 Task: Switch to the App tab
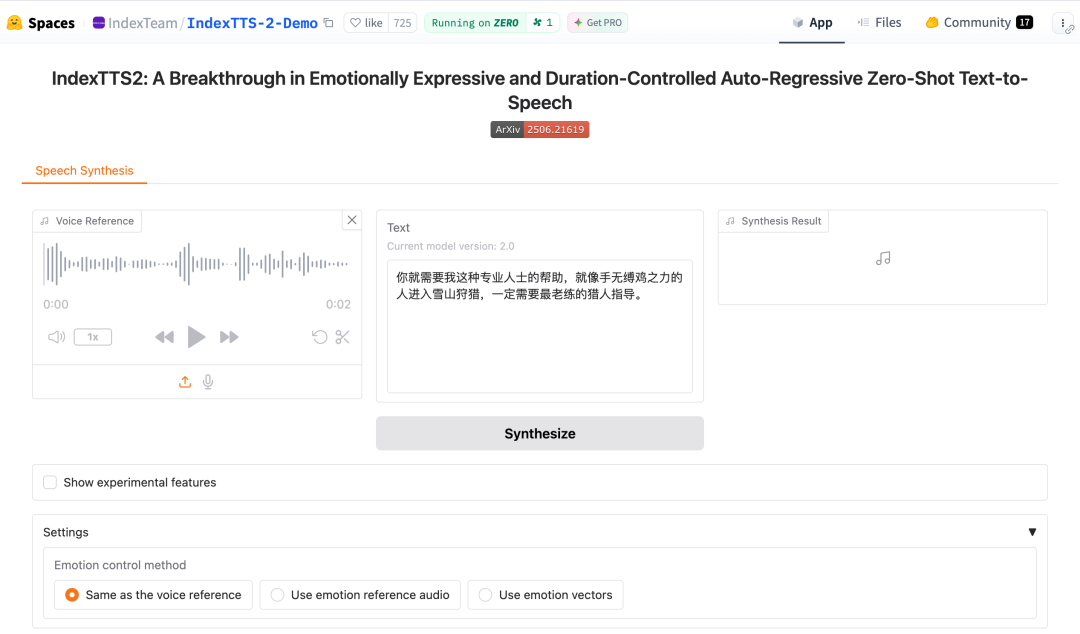pyautogui.click(x=812, y=23)
